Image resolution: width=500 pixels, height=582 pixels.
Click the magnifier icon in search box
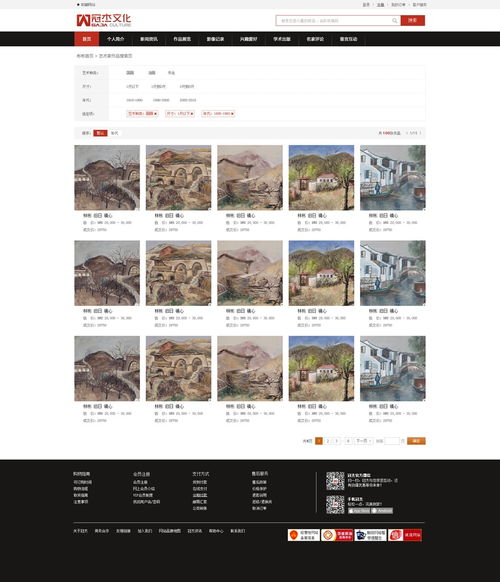pos(395,21)
